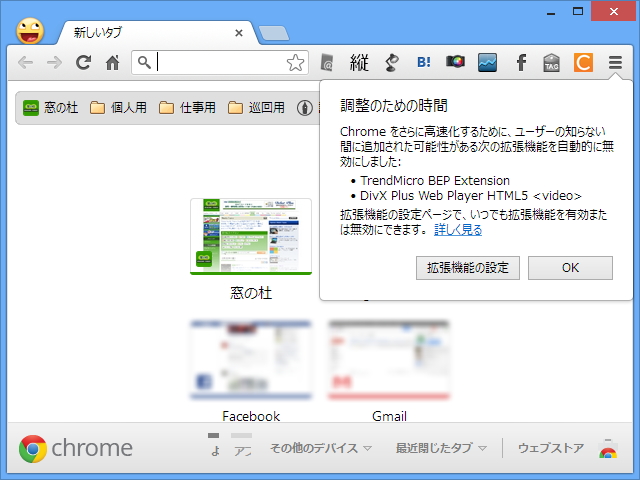Open the camera color lens extension
The height and width of the screenshot is (480, 640).
456,62
